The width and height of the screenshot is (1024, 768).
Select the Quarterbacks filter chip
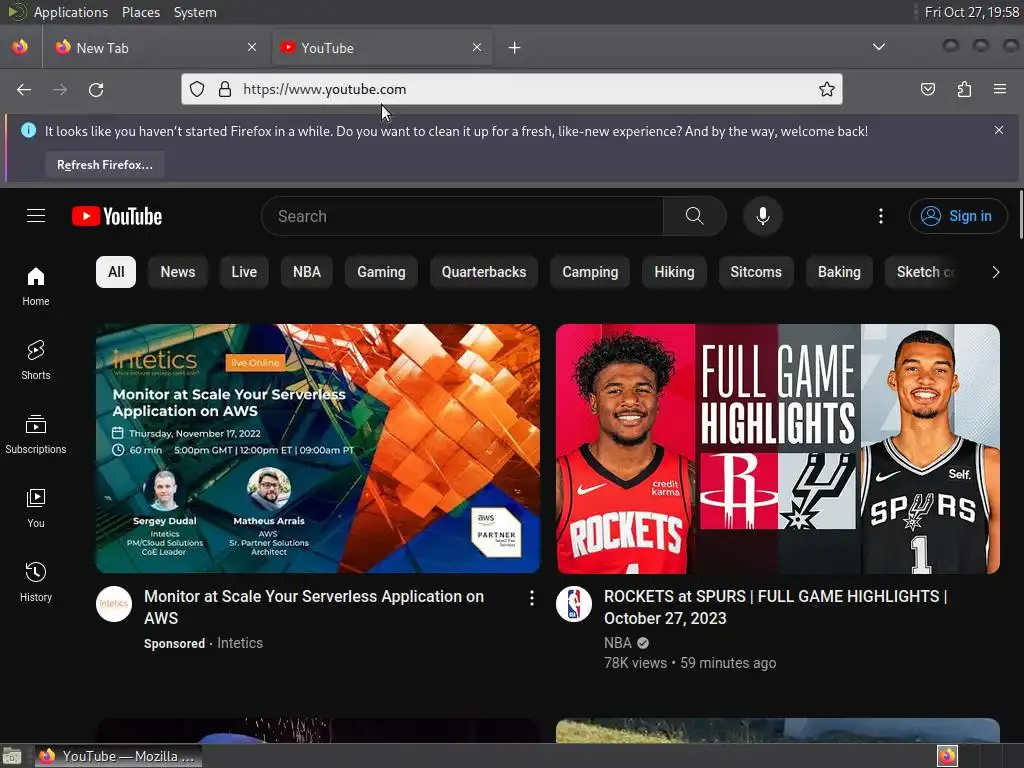[483, 272]
